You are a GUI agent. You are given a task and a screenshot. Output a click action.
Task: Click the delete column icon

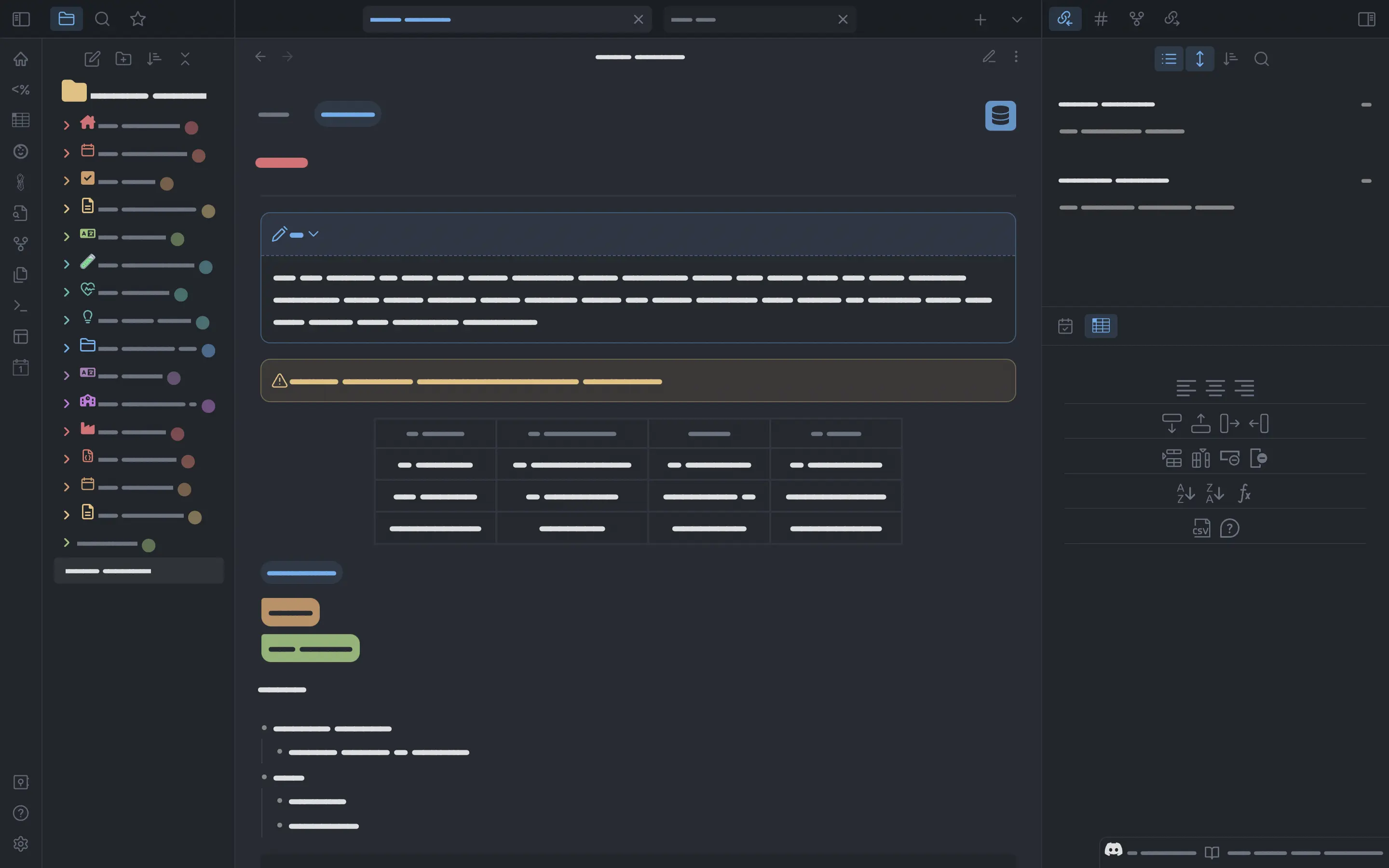point(1258,458)
